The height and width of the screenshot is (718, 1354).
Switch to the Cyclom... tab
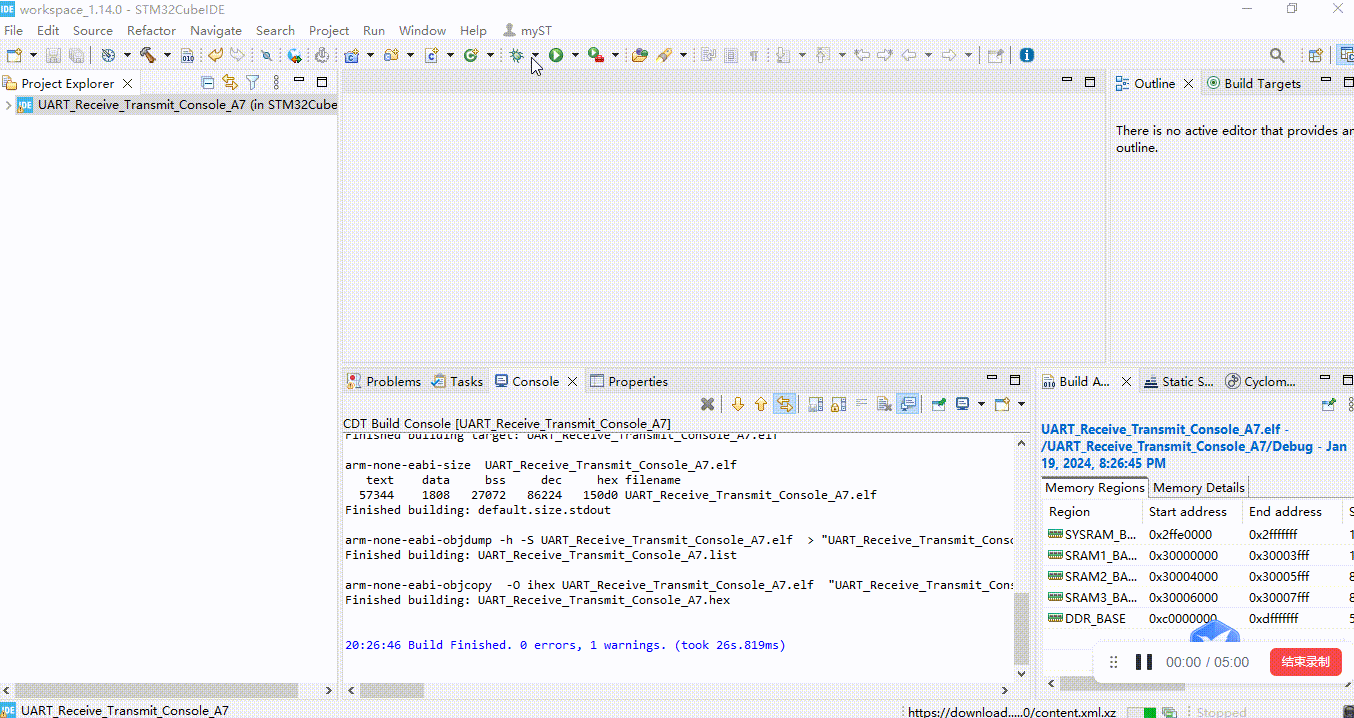1261,381
